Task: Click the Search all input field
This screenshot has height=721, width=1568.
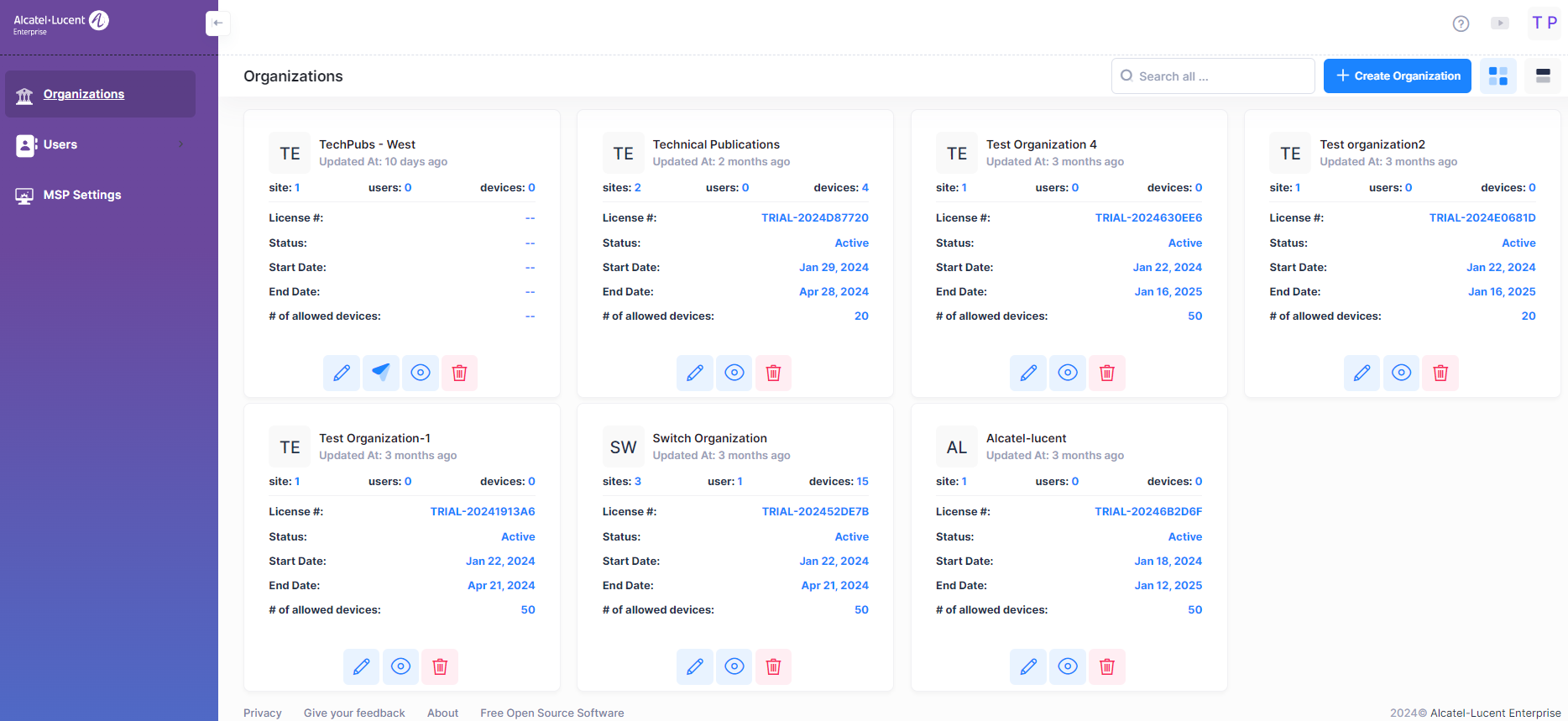Action: (x=1213, y=76)
